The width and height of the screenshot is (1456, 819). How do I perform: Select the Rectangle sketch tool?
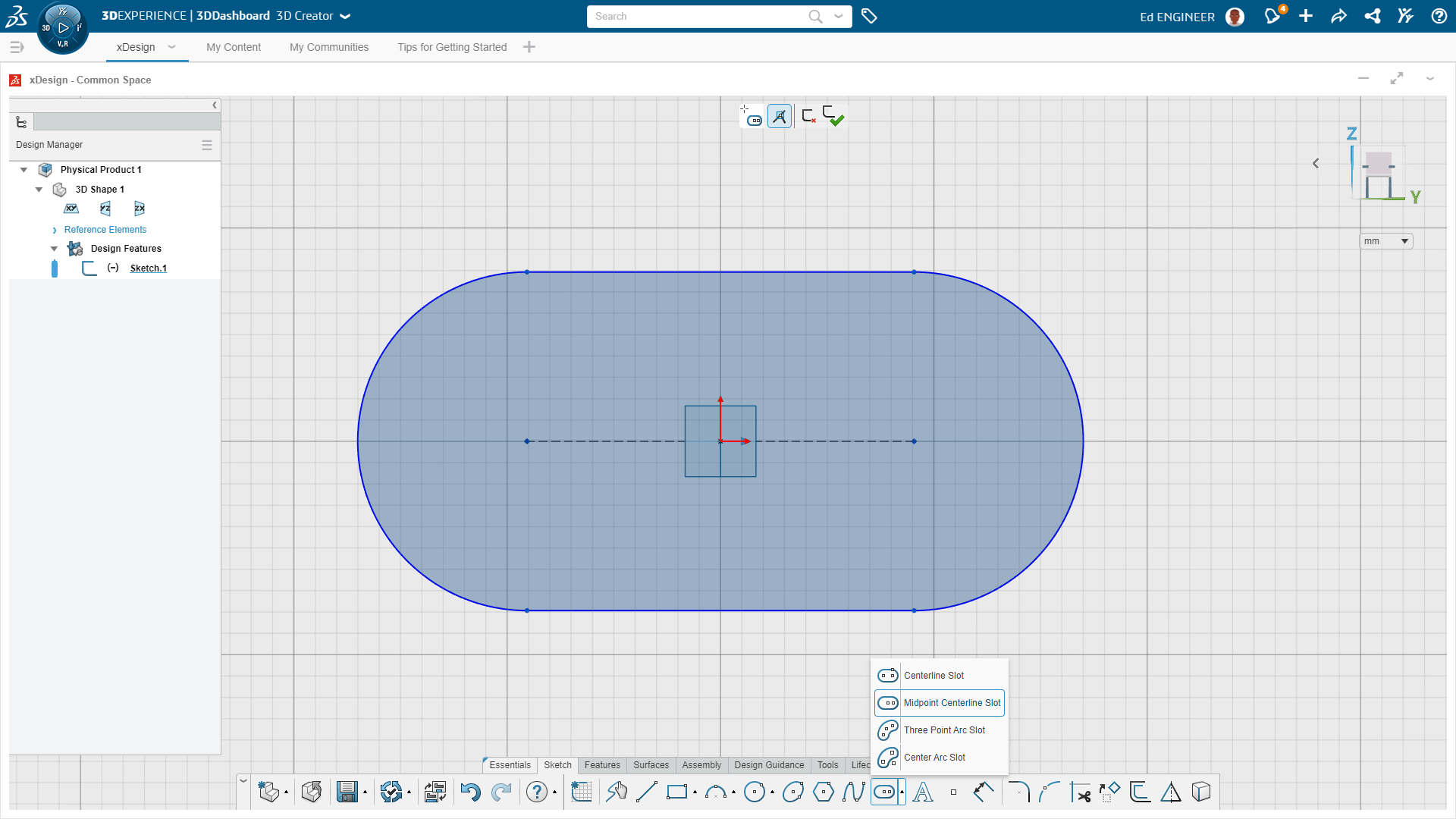tap(676, 792)
